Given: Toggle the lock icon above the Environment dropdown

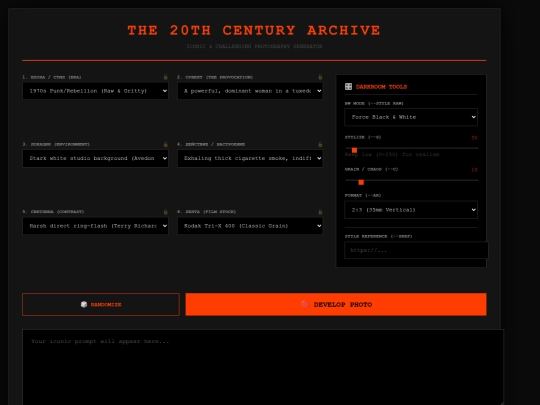Looking at the screenshot, I should [166, 144].
